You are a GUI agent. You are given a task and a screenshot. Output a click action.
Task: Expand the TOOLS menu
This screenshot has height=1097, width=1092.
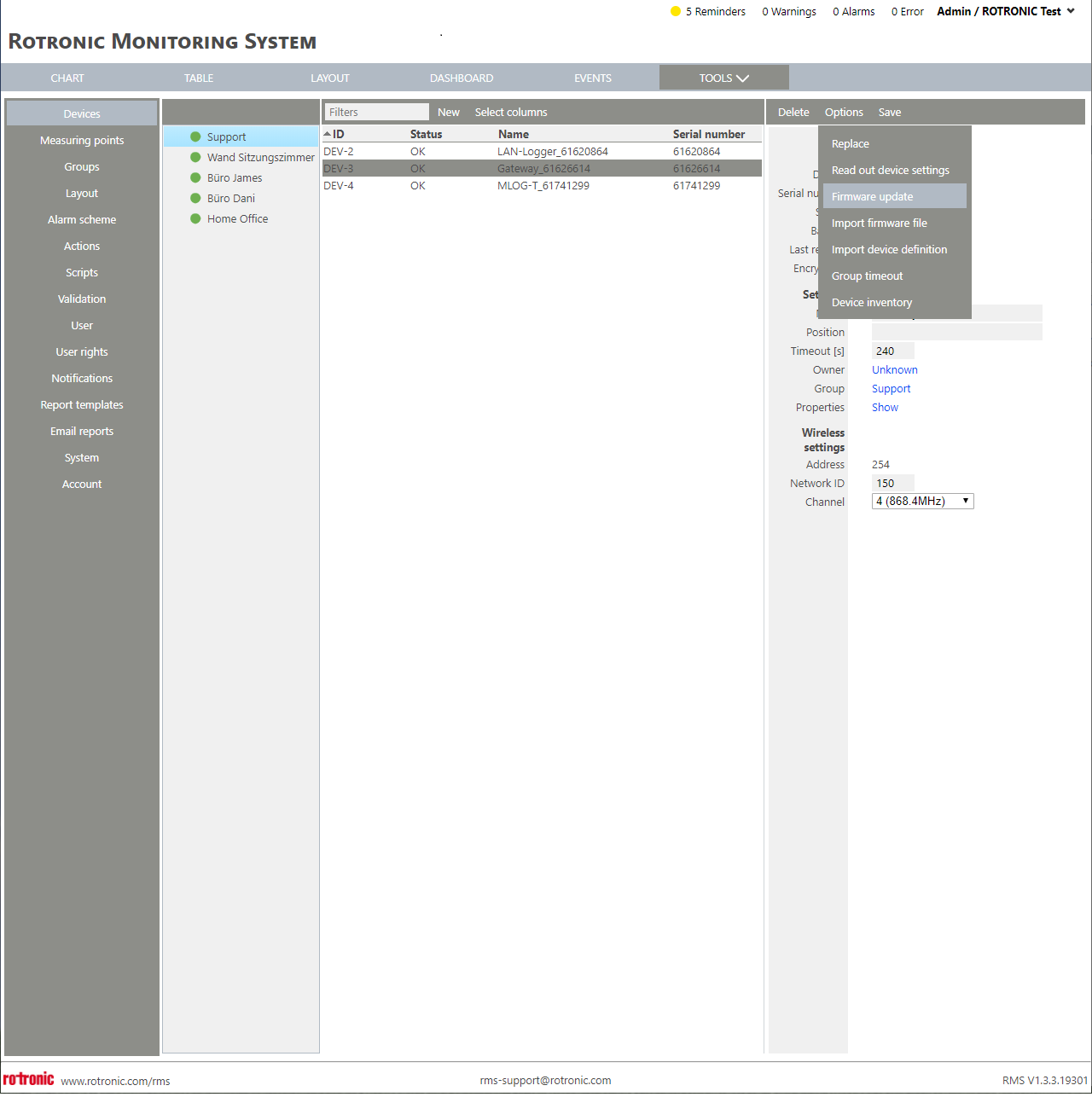pos(723,78)
